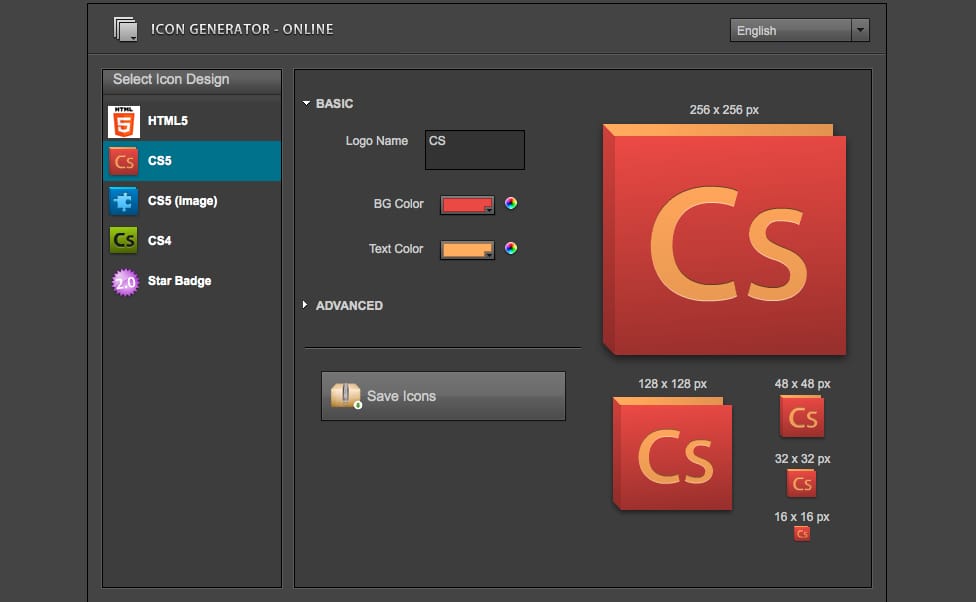Click the BASIC section heading text
This screenshot has height=602, width=976.
click(x=334, y=103)
